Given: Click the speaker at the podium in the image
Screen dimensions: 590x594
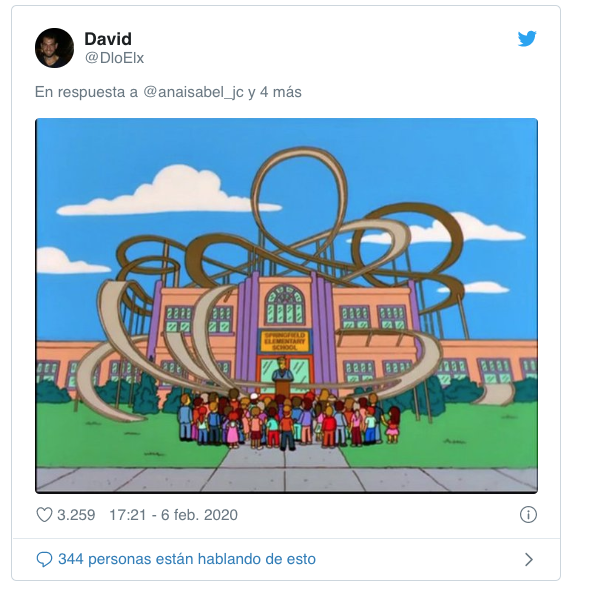Looking at the screenshot, I should (x=283, y=369).
